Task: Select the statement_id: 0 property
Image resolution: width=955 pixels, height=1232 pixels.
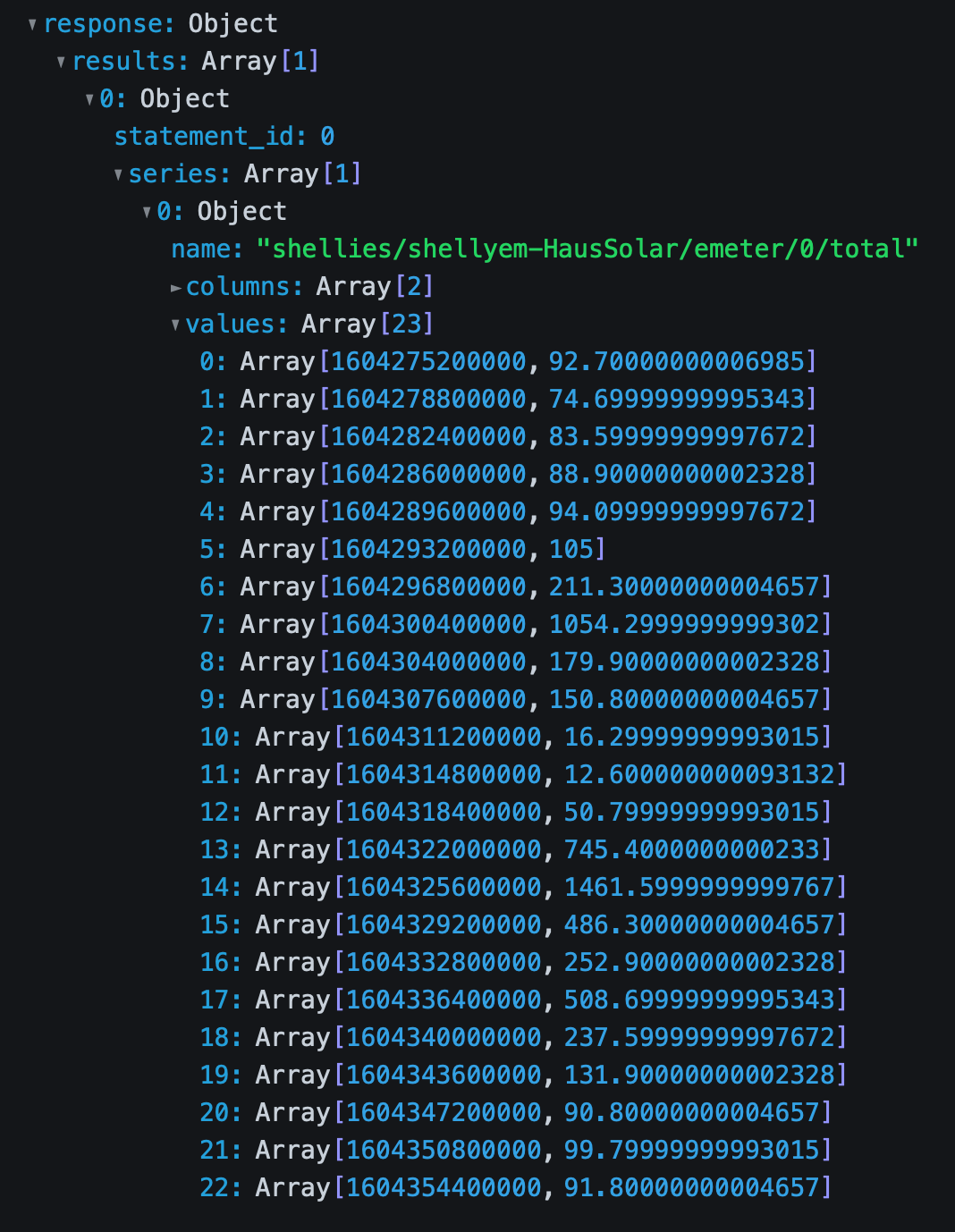Action: 224,137
